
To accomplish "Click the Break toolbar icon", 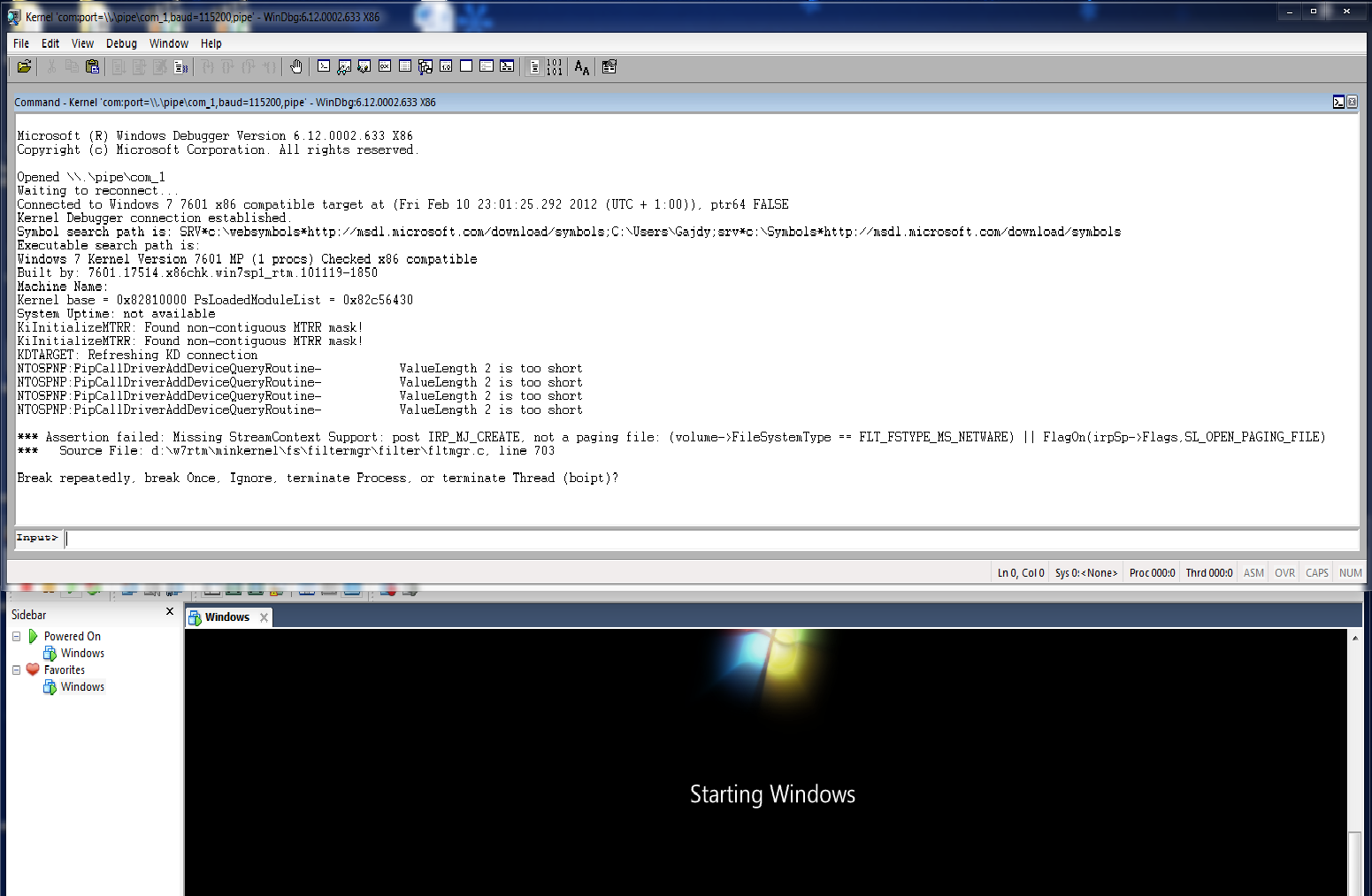I will (x=180, y=66).
